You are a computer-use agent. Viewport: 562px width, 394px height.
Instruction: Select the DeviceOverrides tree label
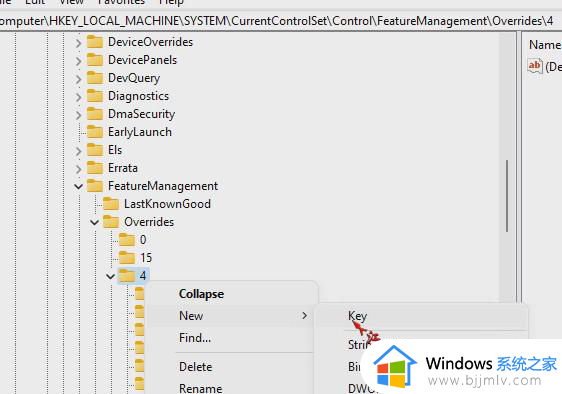pyautogui.click(x=151, y=42)
